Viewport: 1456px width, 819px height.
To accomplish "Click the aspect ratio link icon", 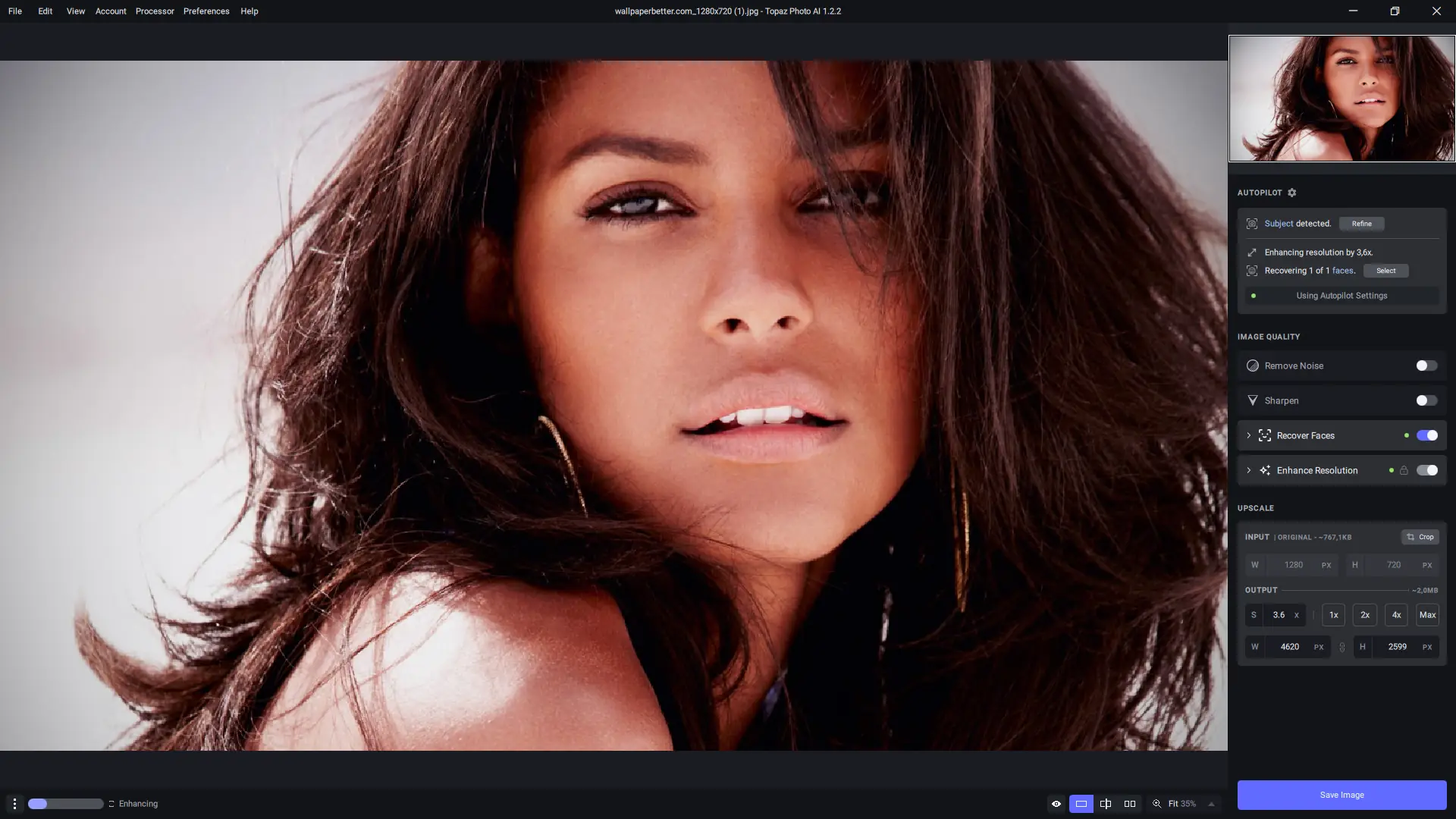I will 1342,647.
